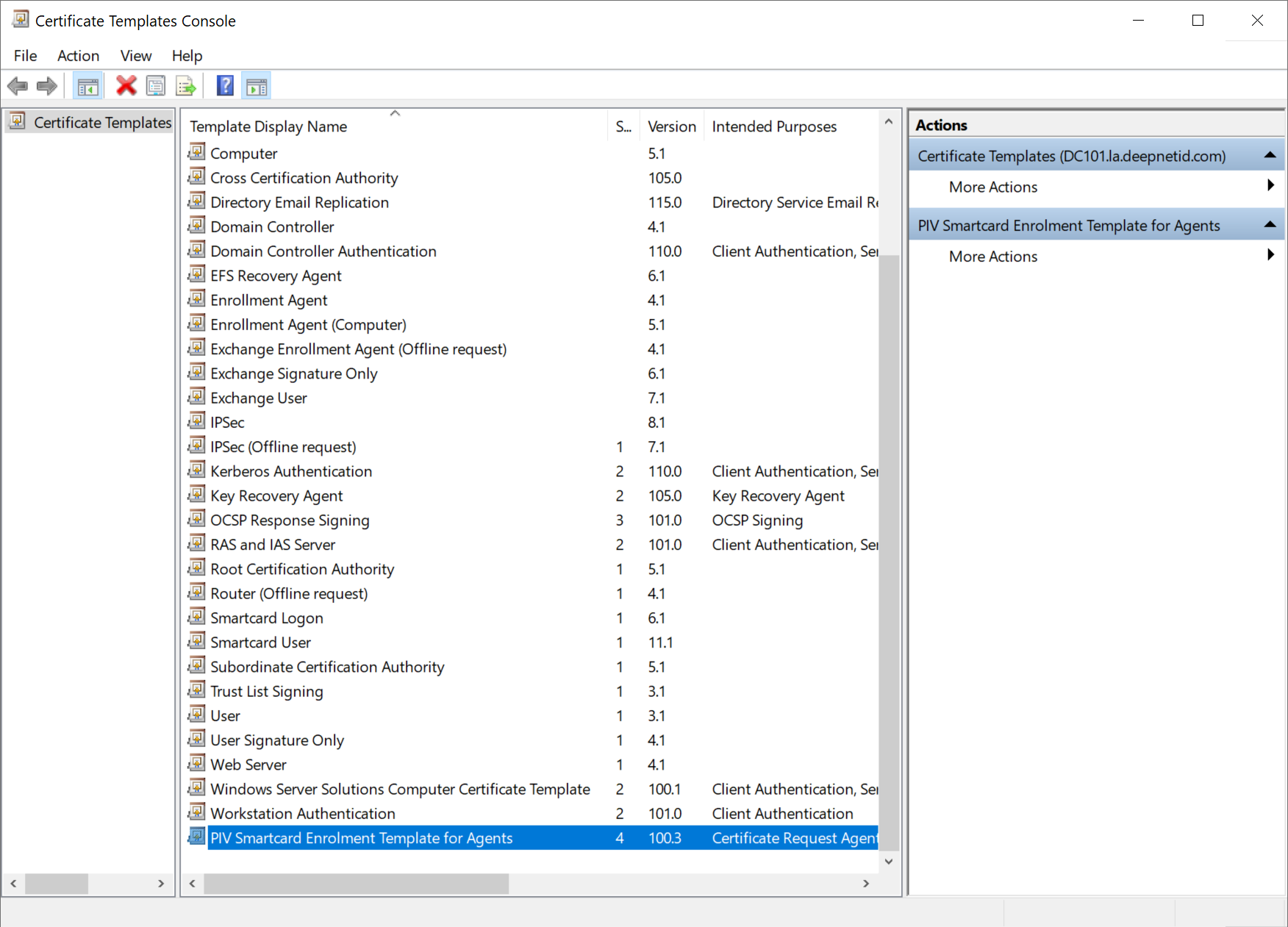Viewport: 1288px width, 927px height.
Task: Select the Smartcard Logon template
Action: 266,618
